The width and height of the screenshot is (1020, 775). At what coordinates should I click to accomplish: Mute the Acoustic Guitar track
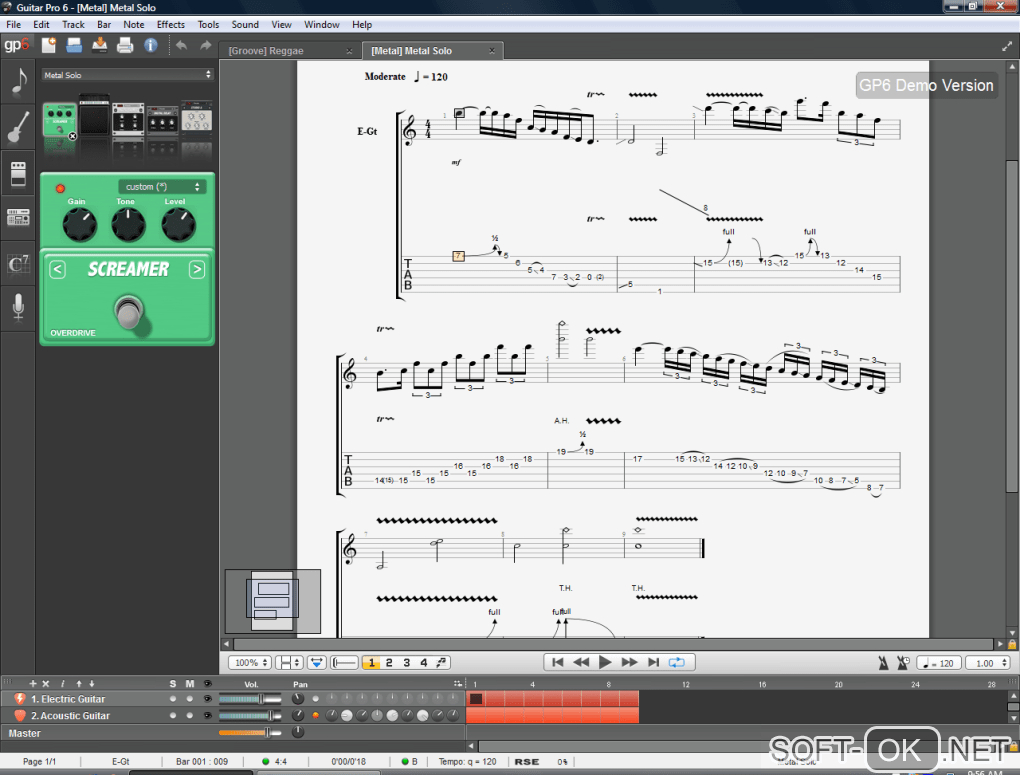[x=189, y=715]
